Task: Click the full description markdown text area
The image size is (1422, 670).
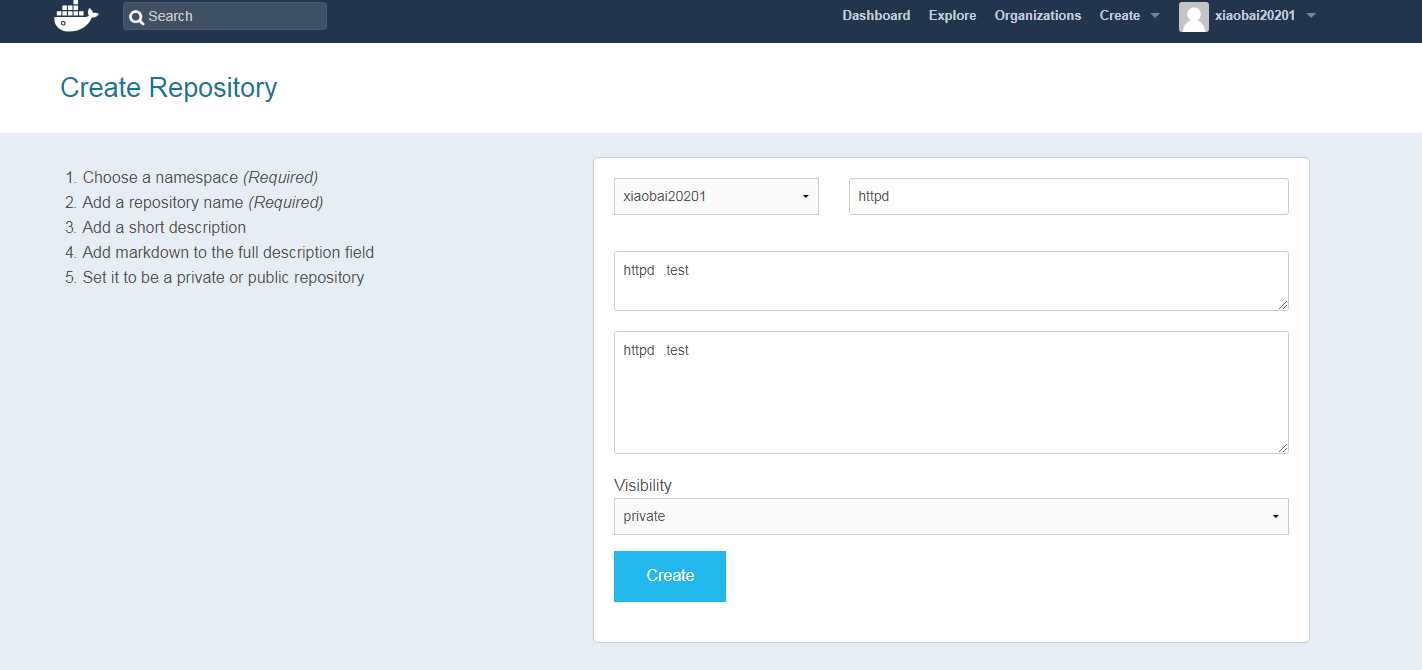Action: 951,392
